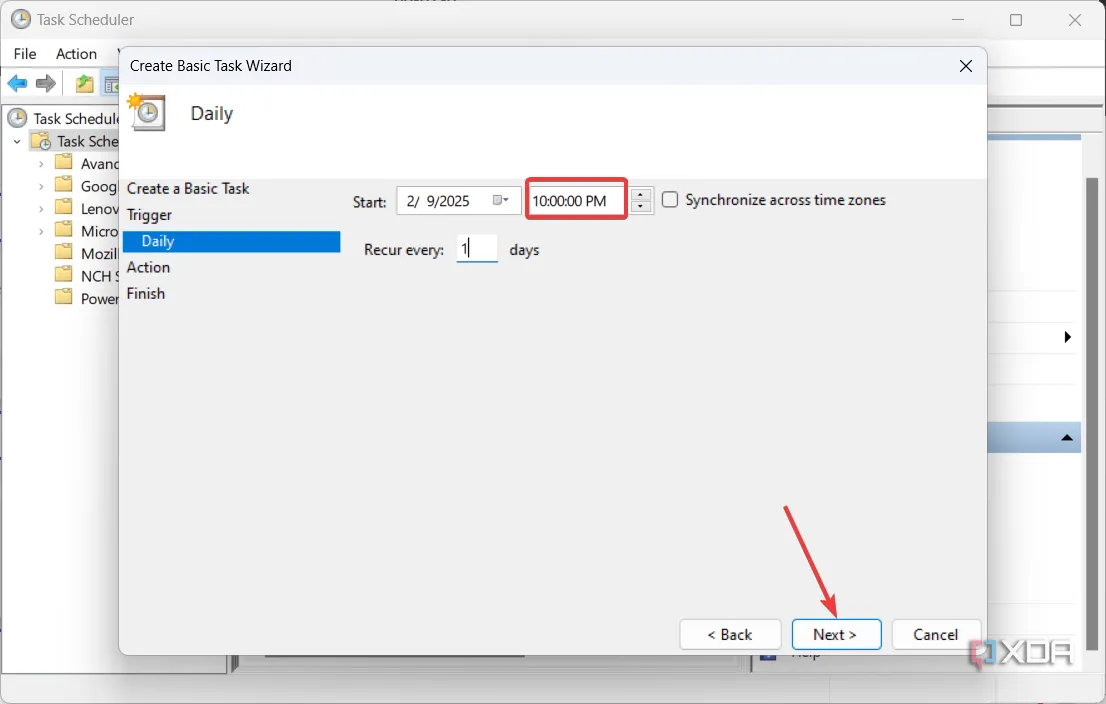The image size is (1106, 704).
Task: Enable Synchronize across time zones checkbox
Action: (x=670, y=200)
